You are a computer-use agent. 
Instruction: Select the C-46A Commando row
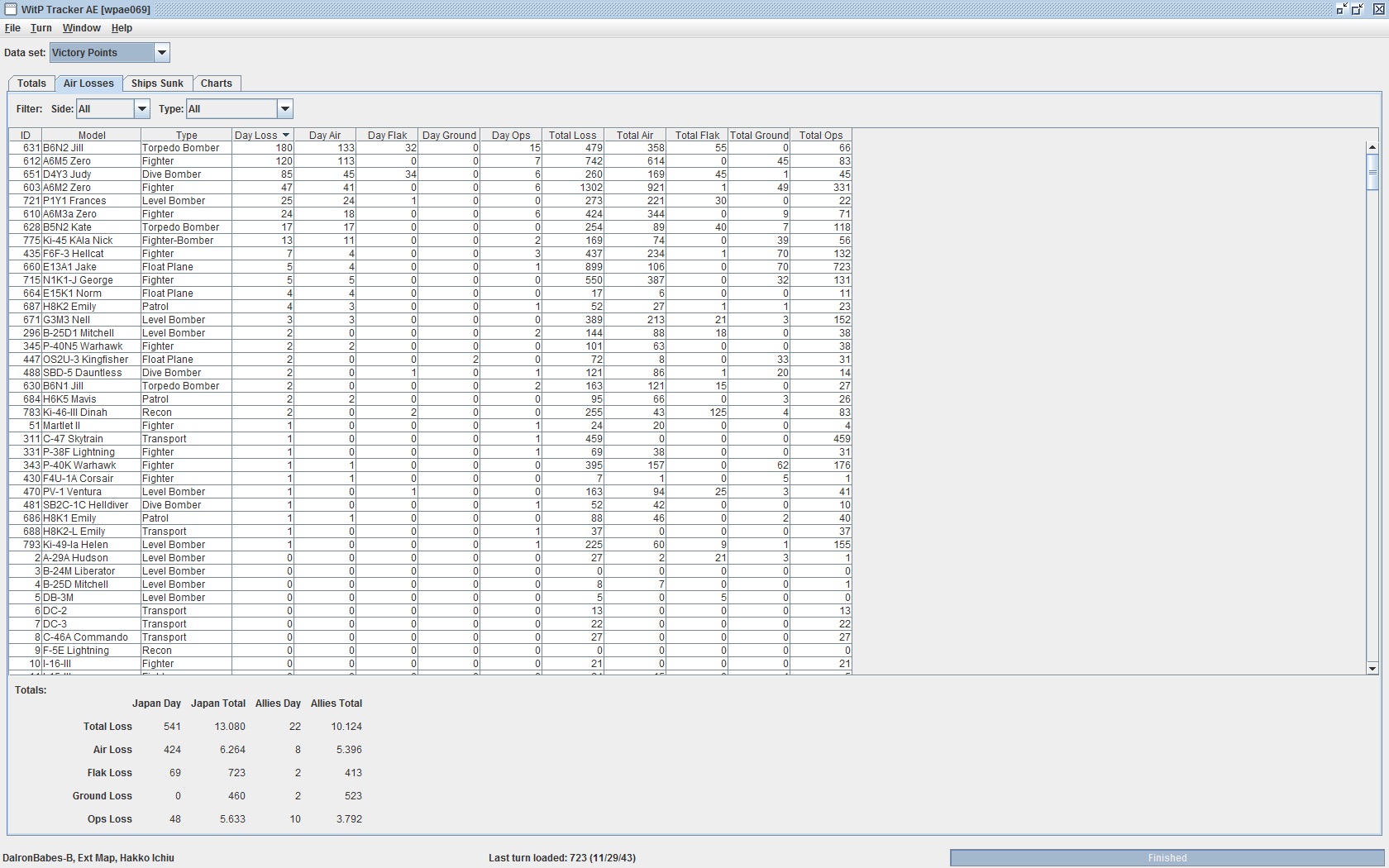[430, 637]
